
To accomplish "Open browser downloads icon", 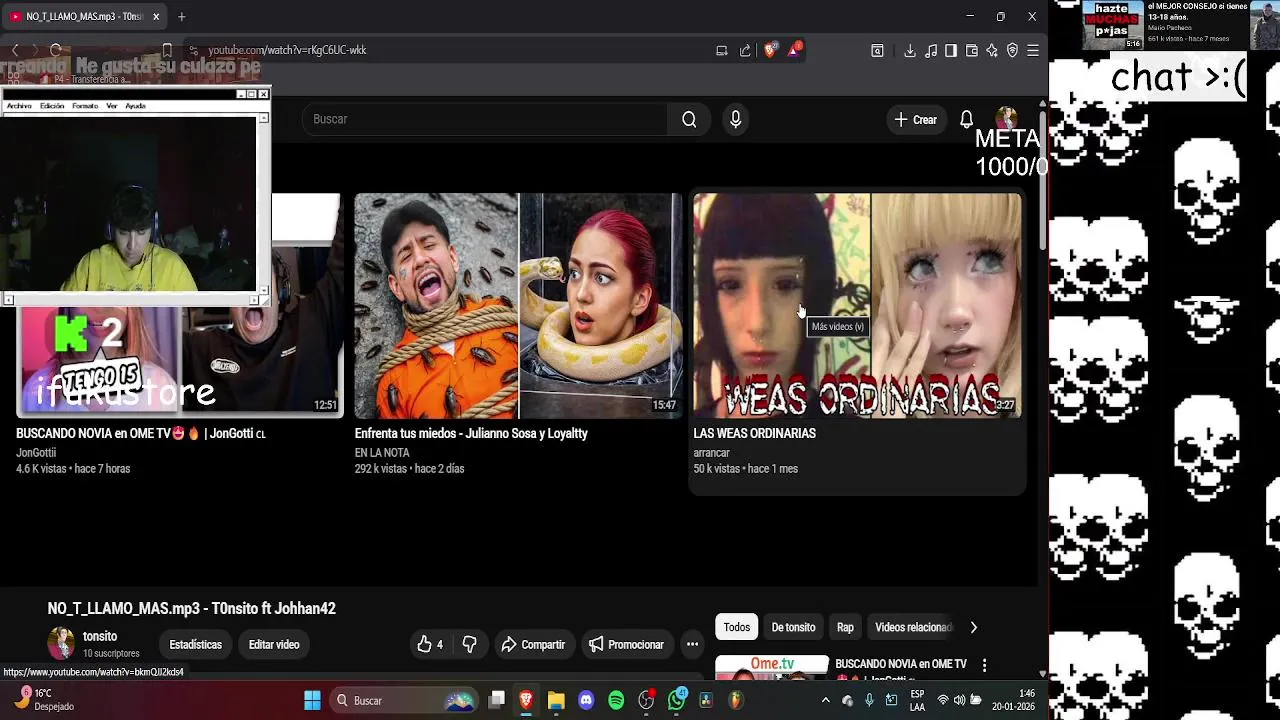I will point(910,50).
